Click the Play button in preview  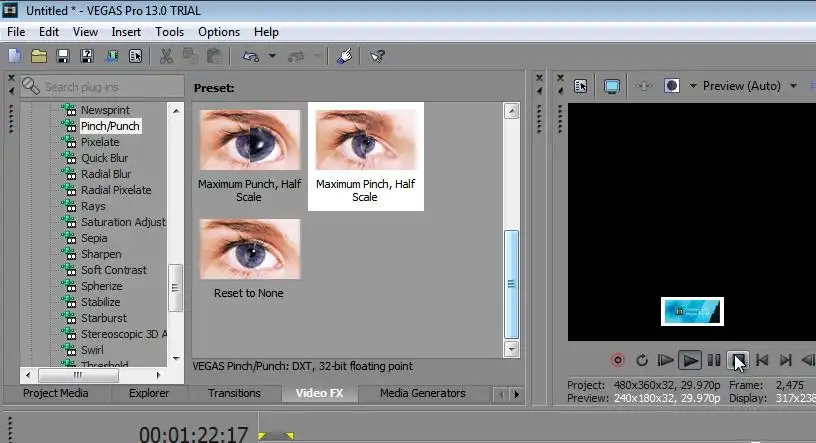pos(690,360)
